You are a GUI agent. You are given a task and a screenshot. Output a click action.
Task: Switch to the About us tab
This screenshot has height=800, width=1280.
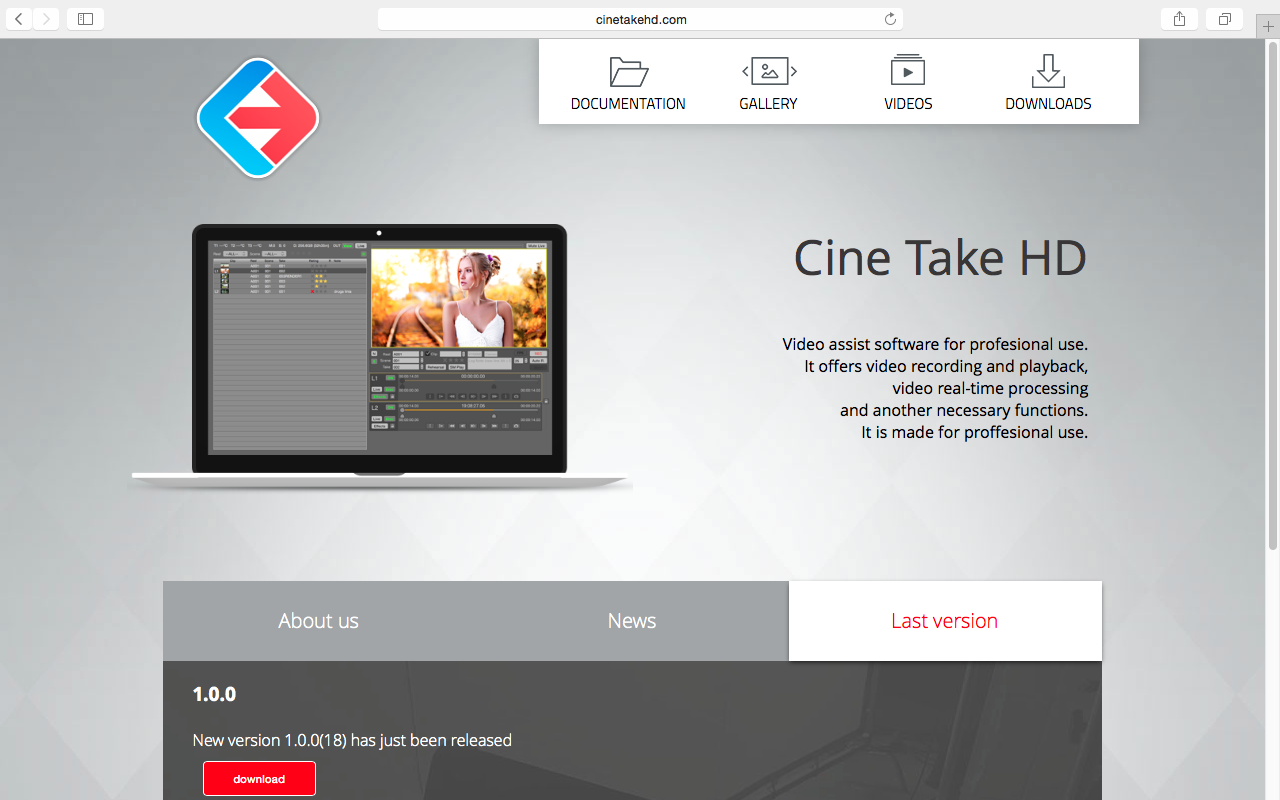318,621
